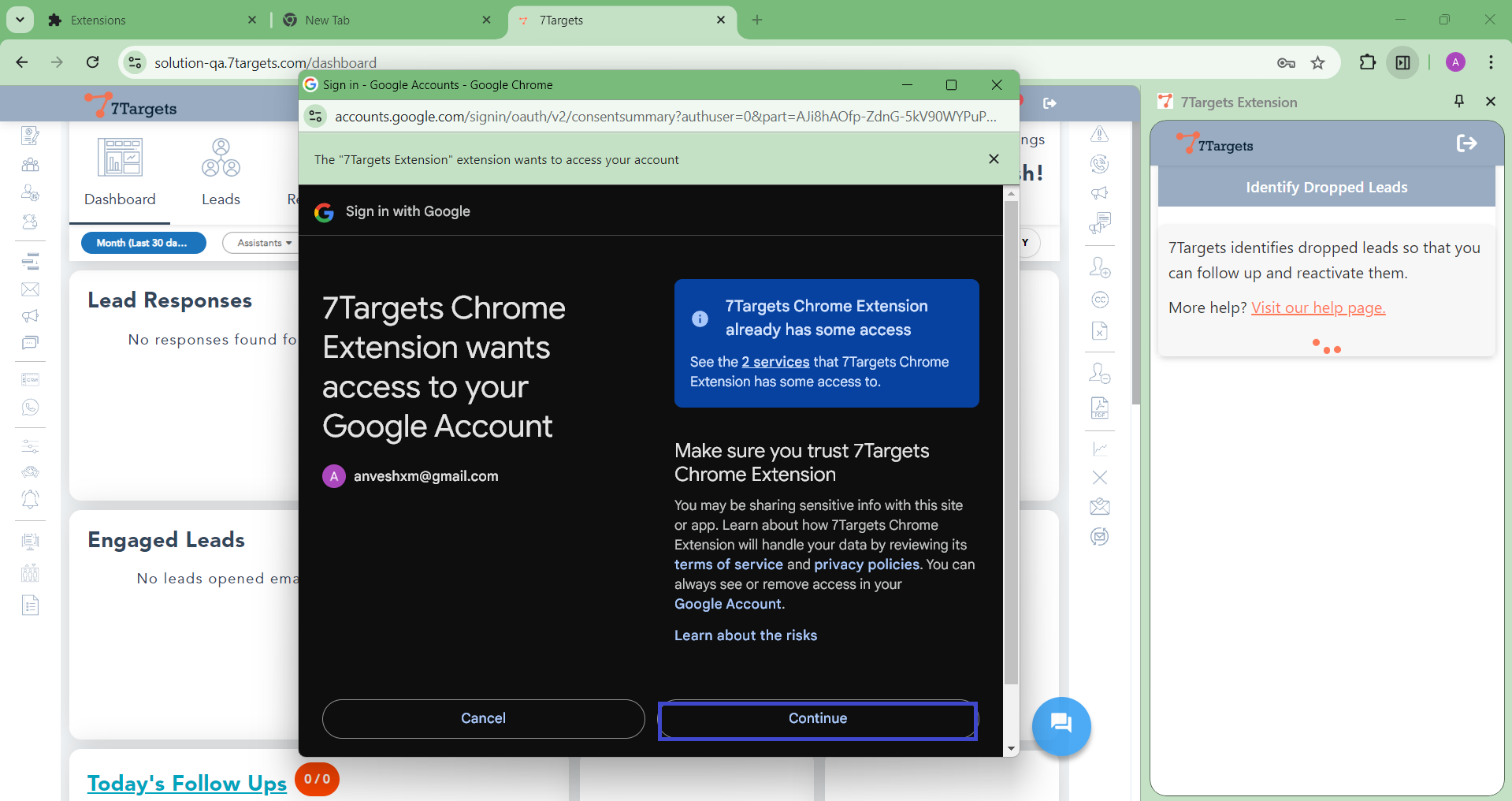Bookmark this page with the star icon
This screenshot has height=801, width=1512.
tap(1317, 63)
